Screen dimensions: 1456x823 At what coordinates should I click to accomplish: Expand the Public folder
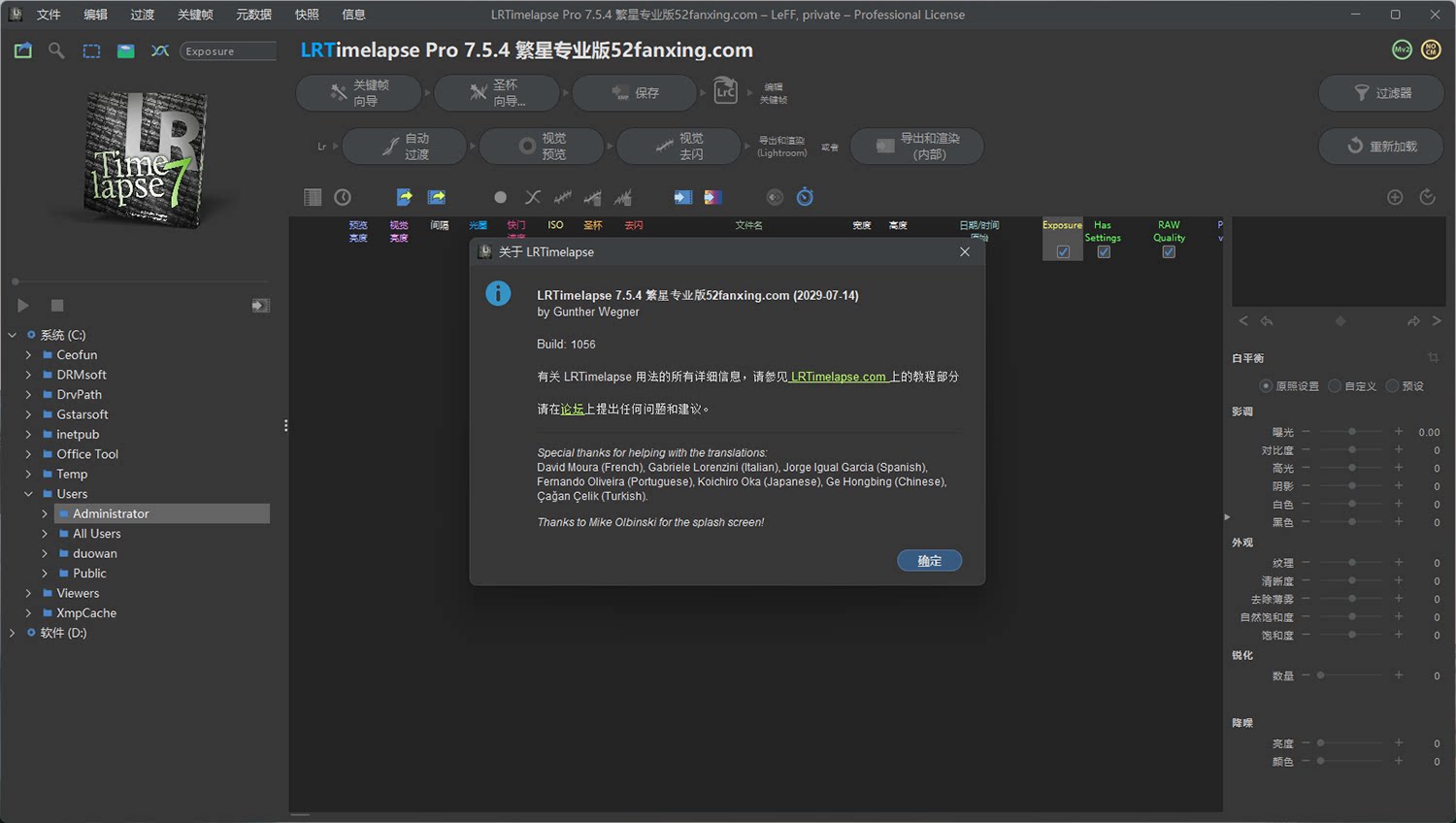(x=45, y=574)
